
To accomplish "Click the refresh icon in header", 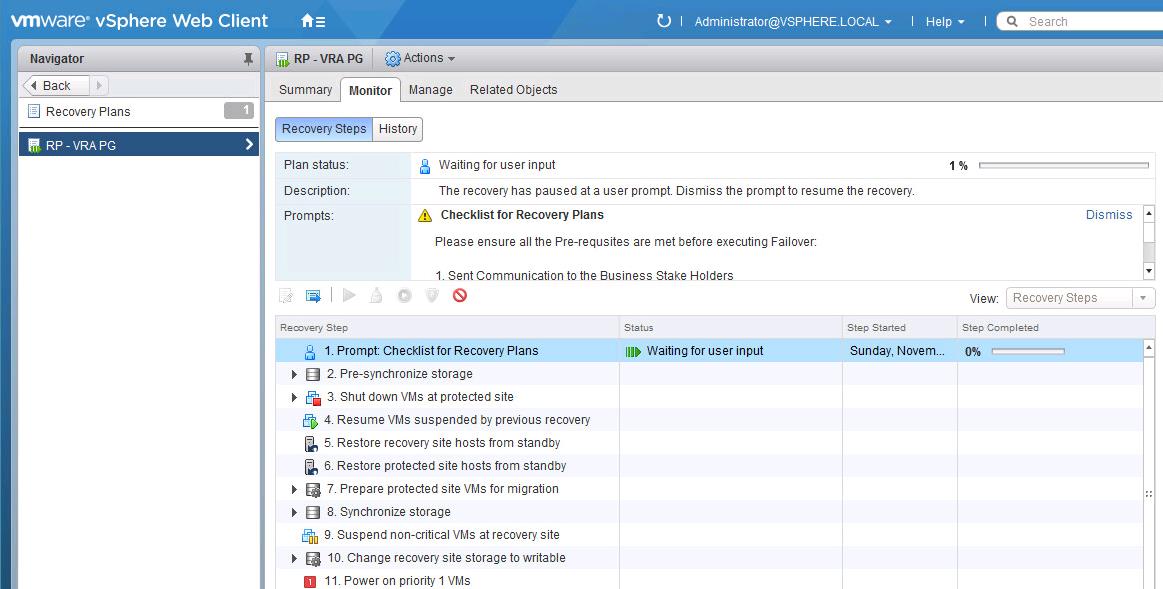I will [664, 21].
